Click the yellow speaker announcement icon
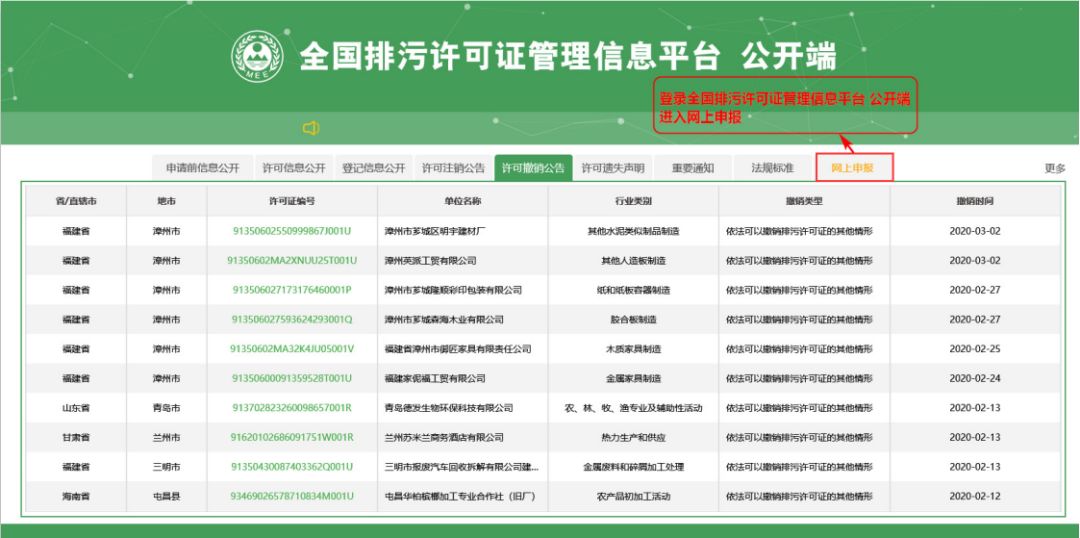The height and width of the screenshot is (538, 1080). click(x=311, y=128)
